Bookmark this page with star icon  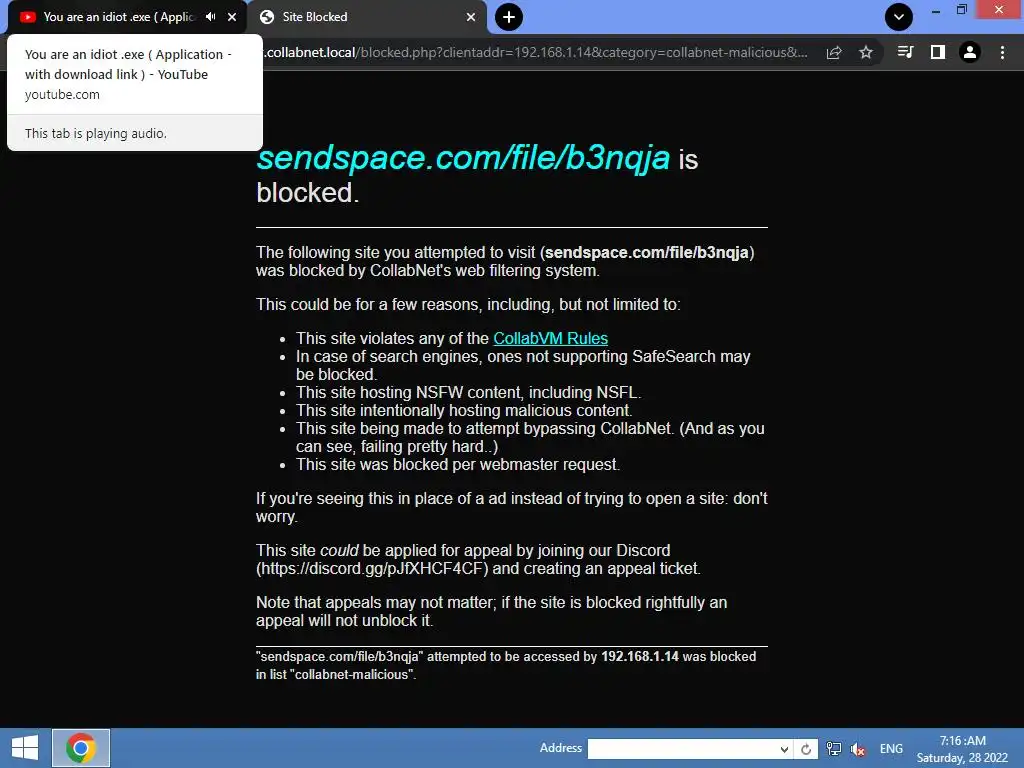tap(866, 52)
